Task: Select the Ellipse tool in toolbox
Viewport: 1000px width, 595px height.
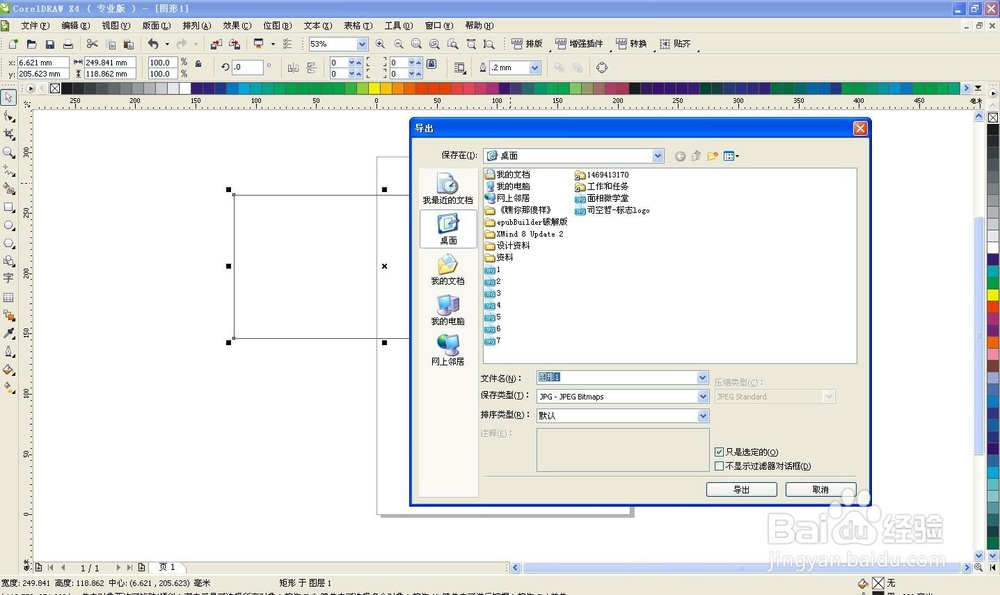Action: pos(9,225)
